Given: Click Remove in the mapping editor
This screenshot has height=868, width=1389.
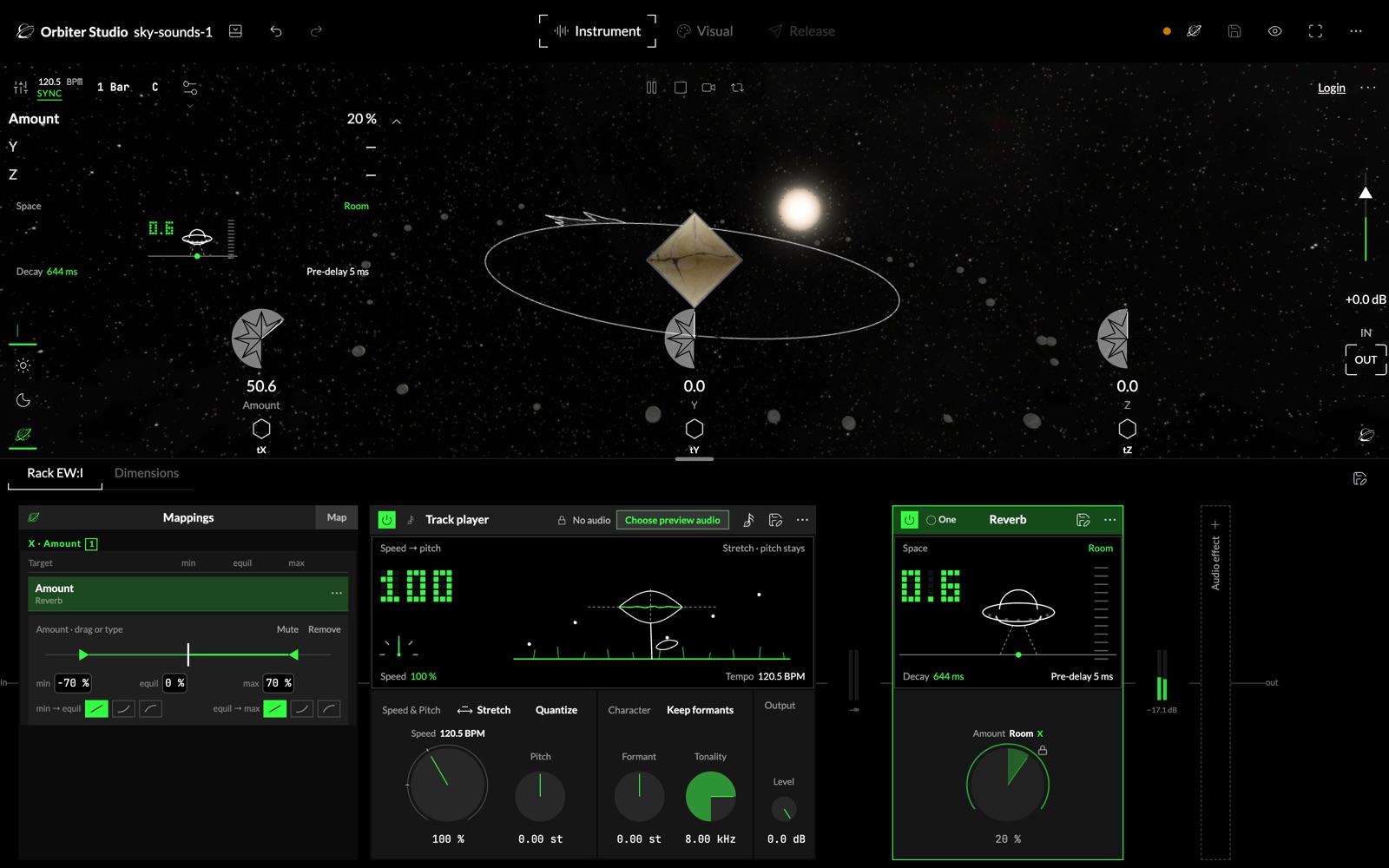Looking at the screenshot, I should (325, 629).
